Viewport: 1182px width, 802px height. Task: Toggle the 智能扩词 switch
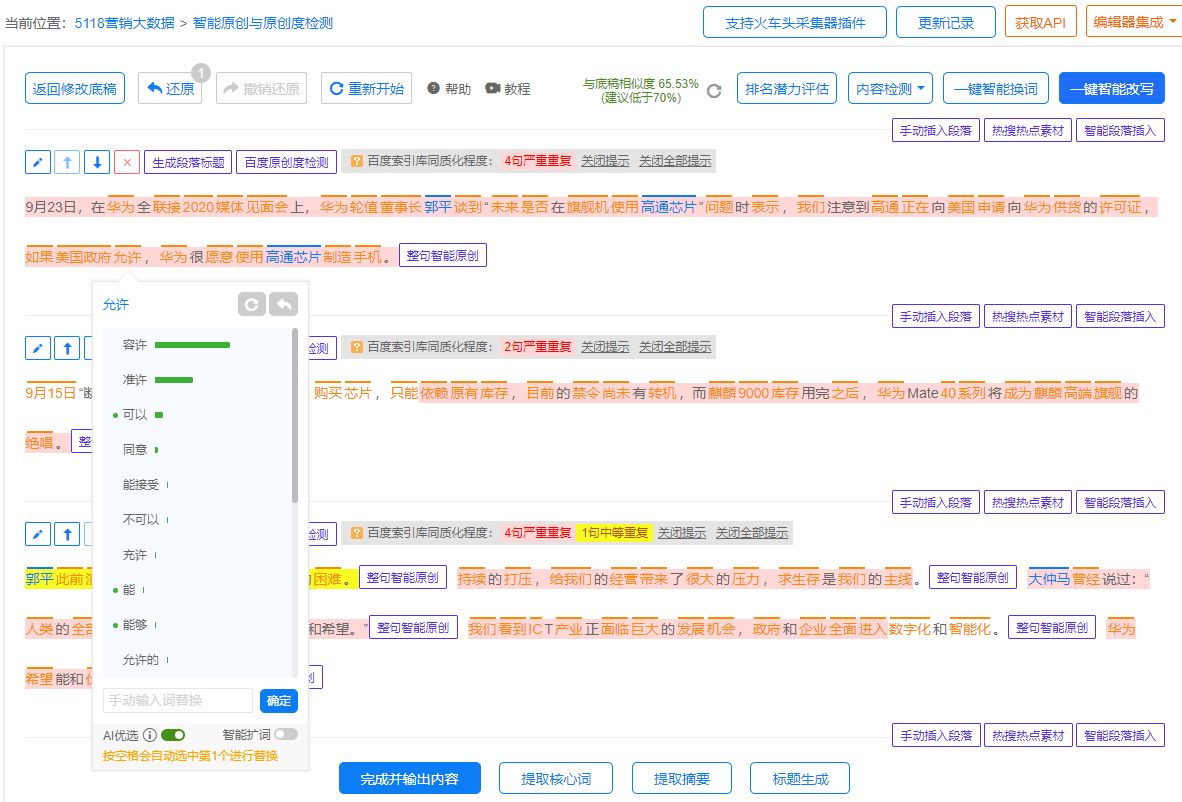286,734
